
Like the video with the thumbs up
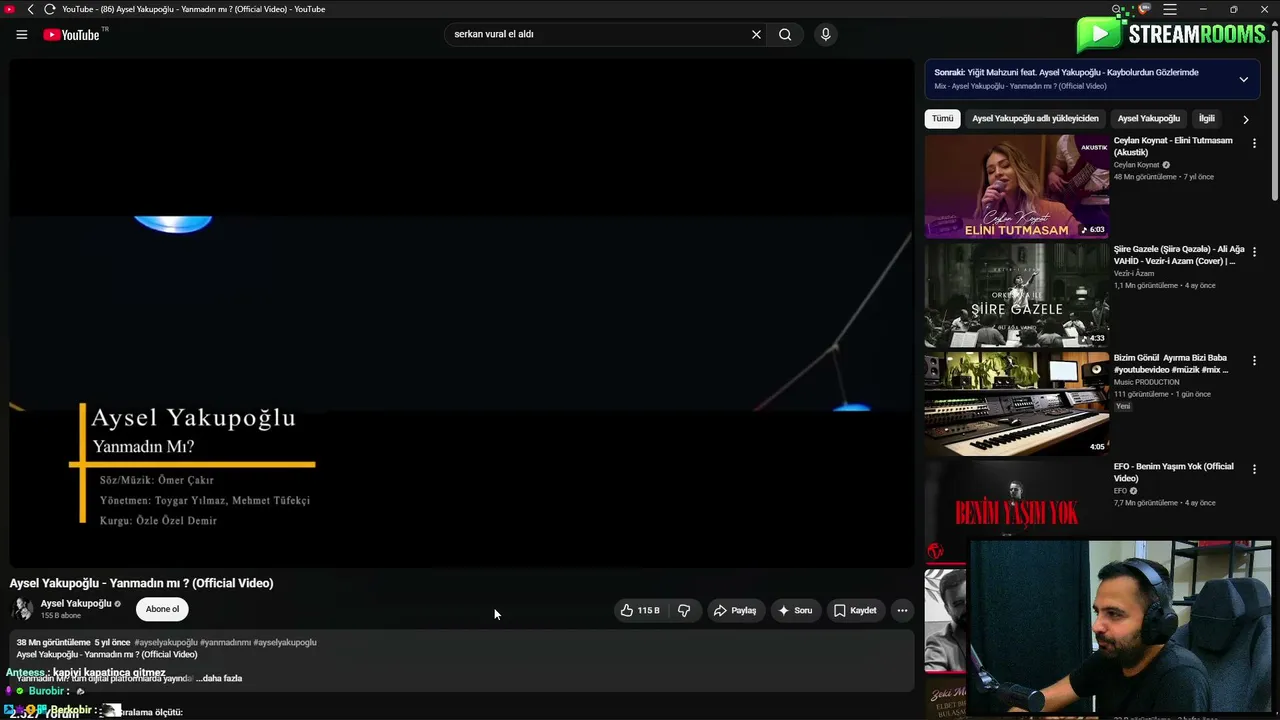pos(640,610)
